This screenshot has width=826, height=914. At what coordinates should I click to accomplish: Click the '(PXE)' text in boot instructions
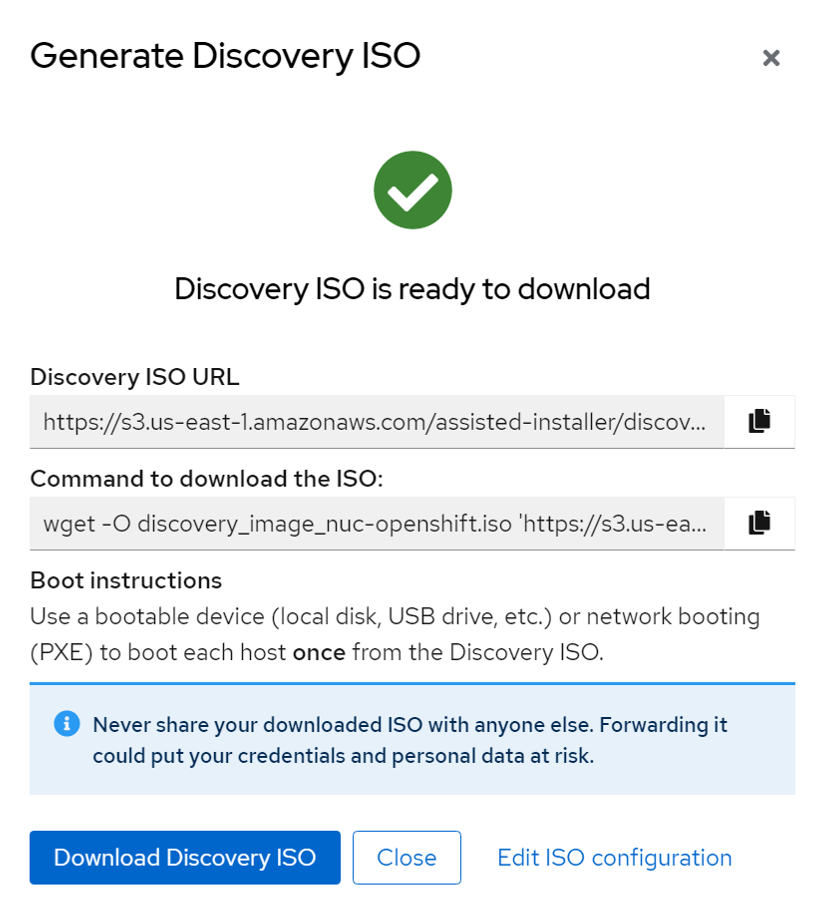(x=62, y=653)
